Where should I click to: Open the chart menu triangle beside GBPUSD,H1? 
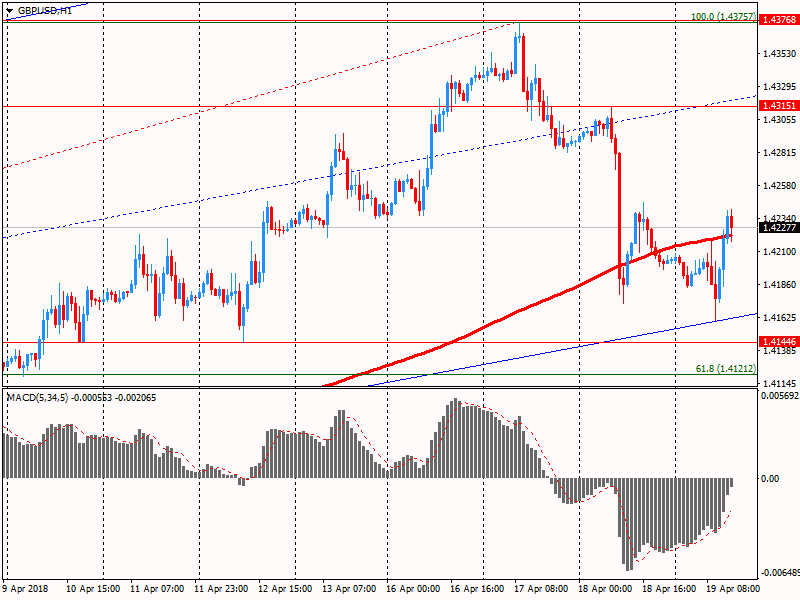[10, 10]
